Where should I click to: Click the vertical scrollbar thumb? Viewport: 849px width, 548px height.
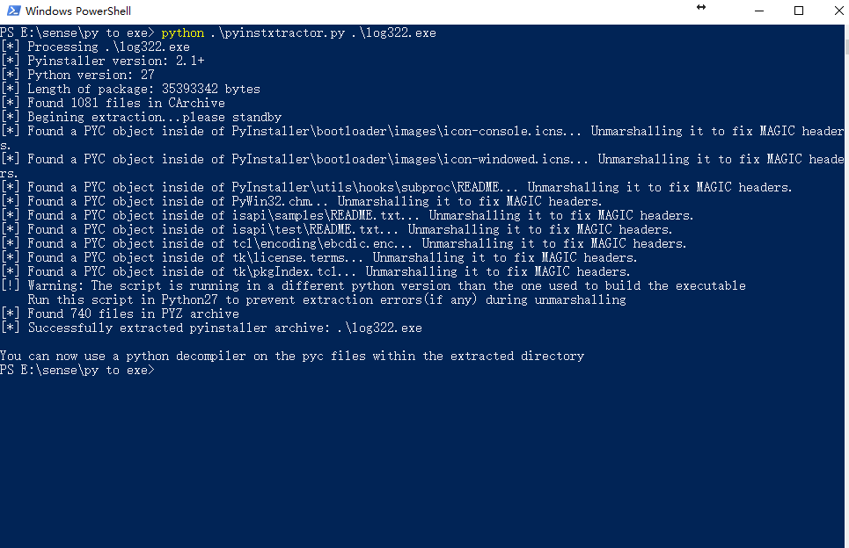846,46
